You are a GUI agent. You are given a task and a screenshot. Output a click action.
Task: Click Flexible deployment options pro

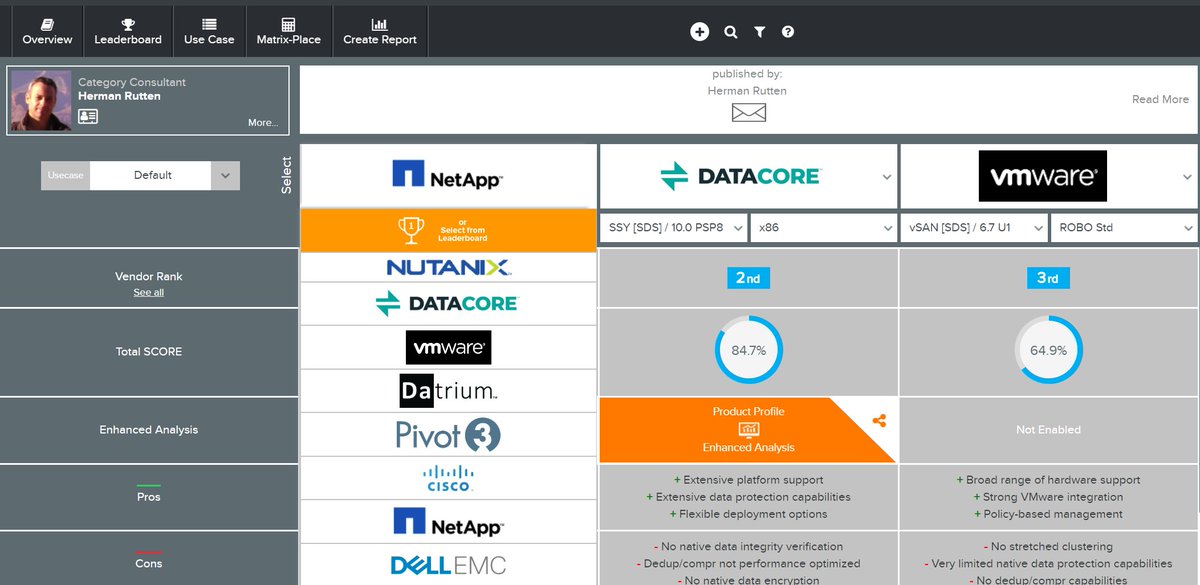click(748, 514)
